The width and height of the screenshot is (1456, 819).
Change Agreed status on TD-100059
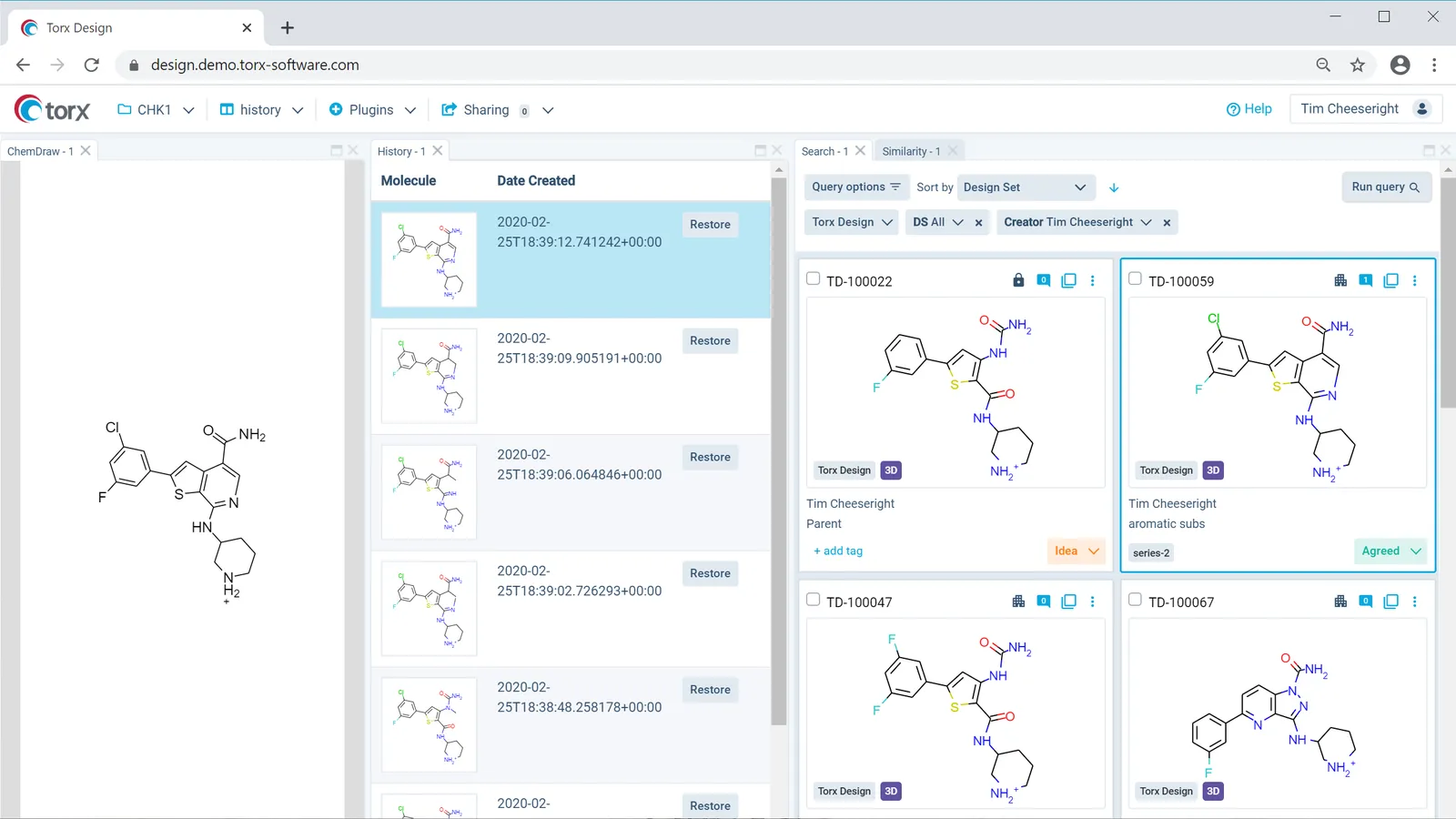coord(1390,551)
